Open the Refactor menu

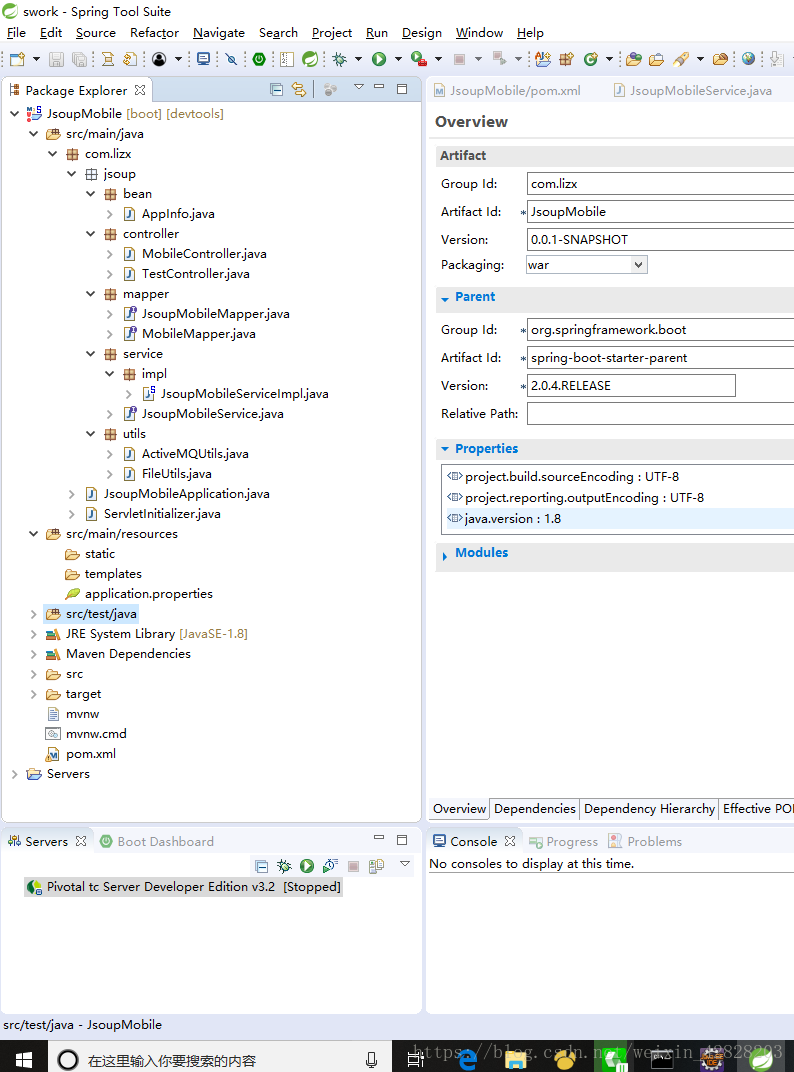point(155,33)
